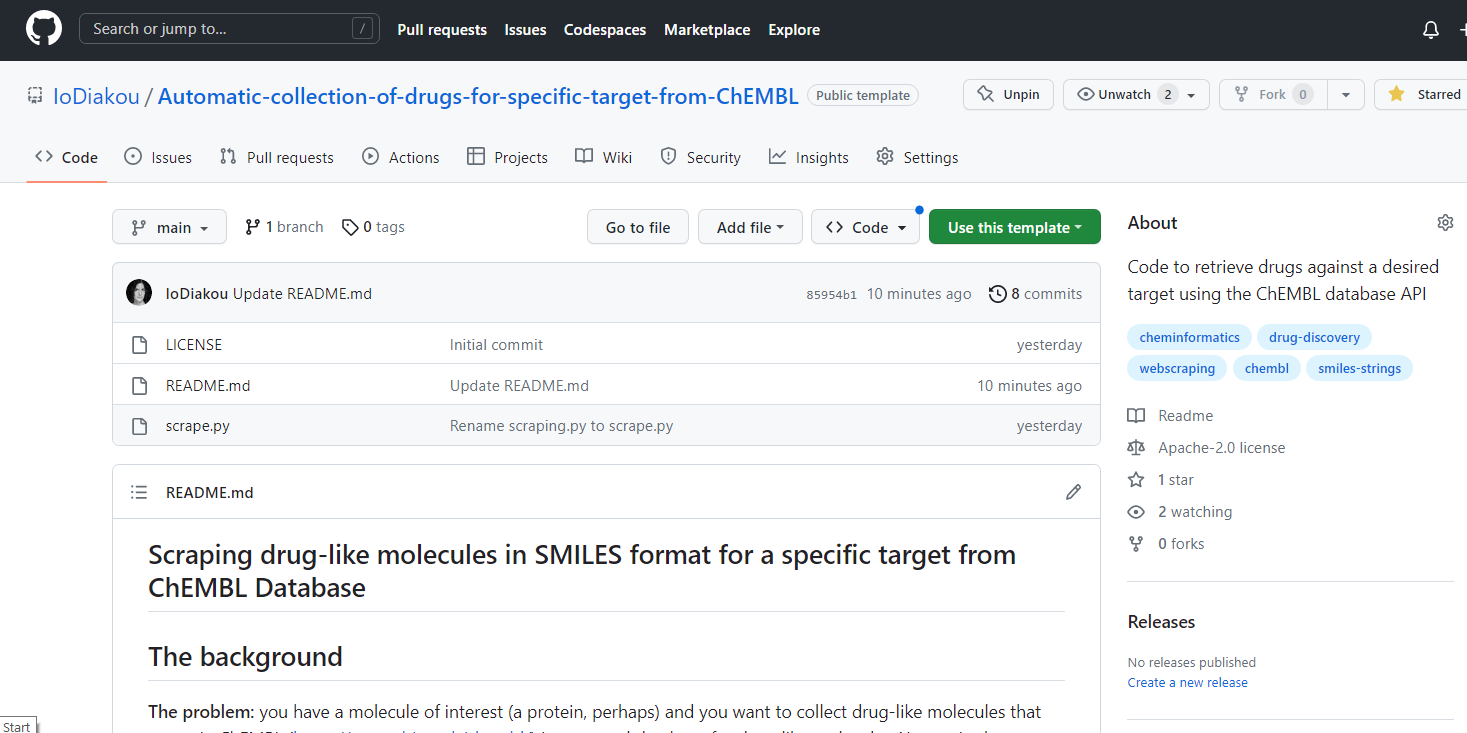Click the LICENSE file icon
The image size is (1467, 733).
click(140, 344)
